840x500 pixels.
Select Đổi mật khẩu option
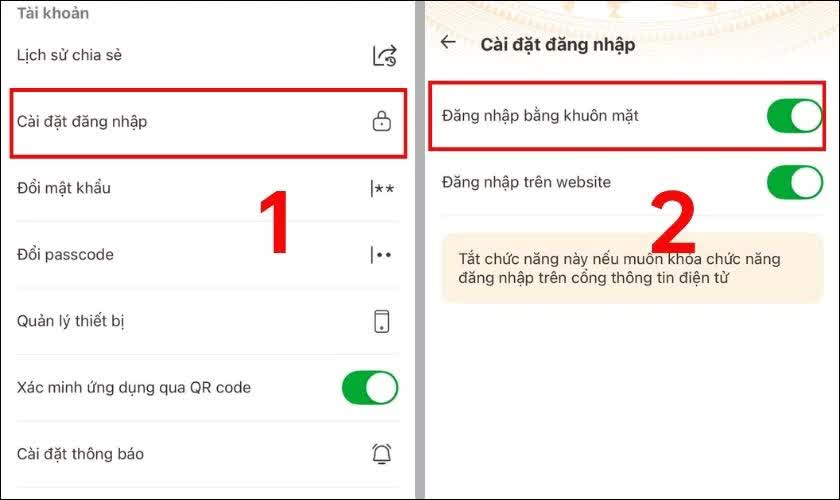(x=208, y=189)
